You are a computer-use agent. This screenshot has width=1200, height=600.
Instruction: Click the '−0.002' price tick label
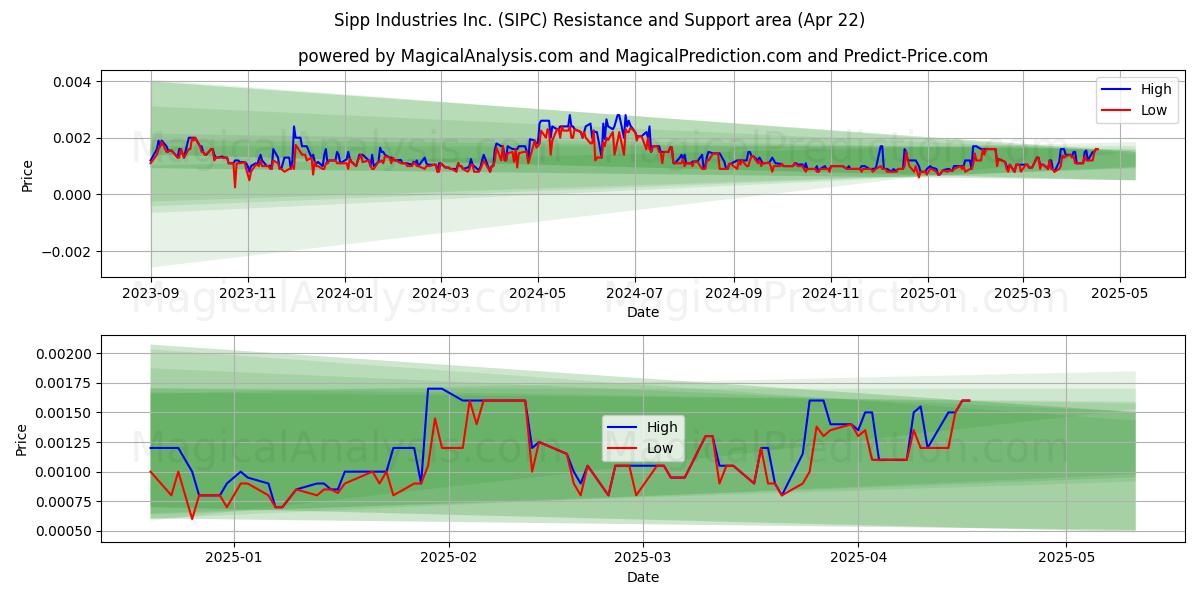(x=66, y=252)
